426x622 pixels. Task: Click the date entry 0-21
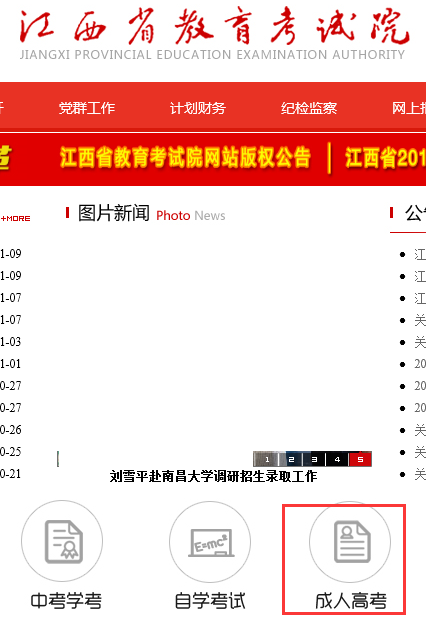(11, 474)
